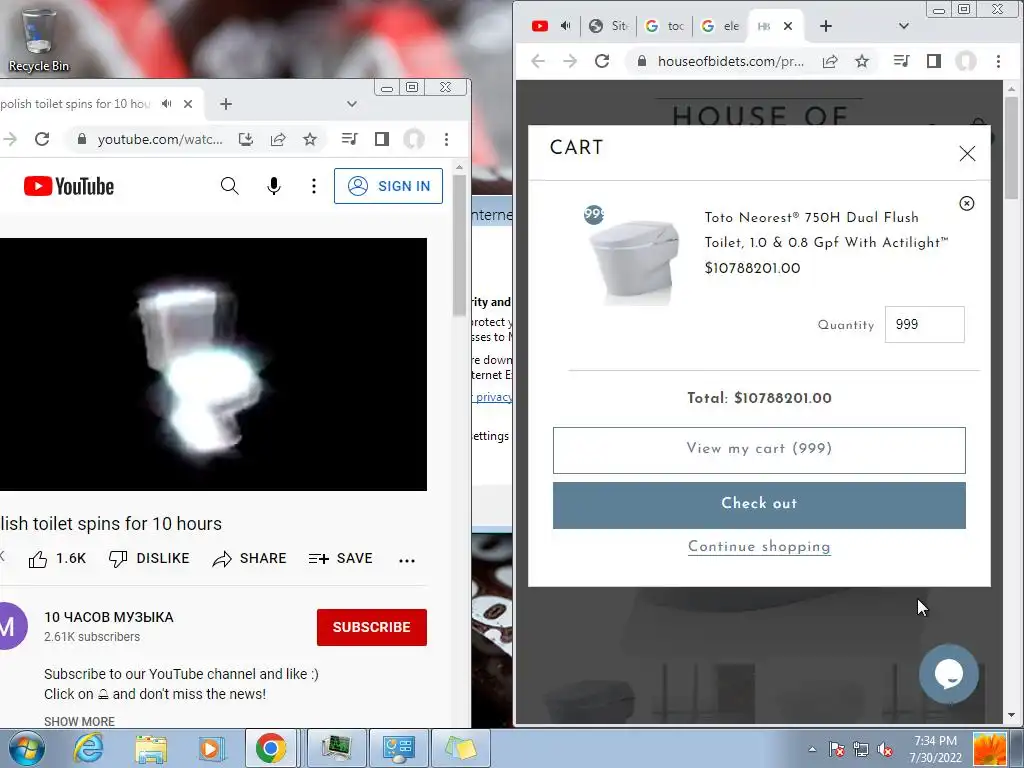Close the polish toilet YouTube tab

pyautogui.click(x=188, y=104)
